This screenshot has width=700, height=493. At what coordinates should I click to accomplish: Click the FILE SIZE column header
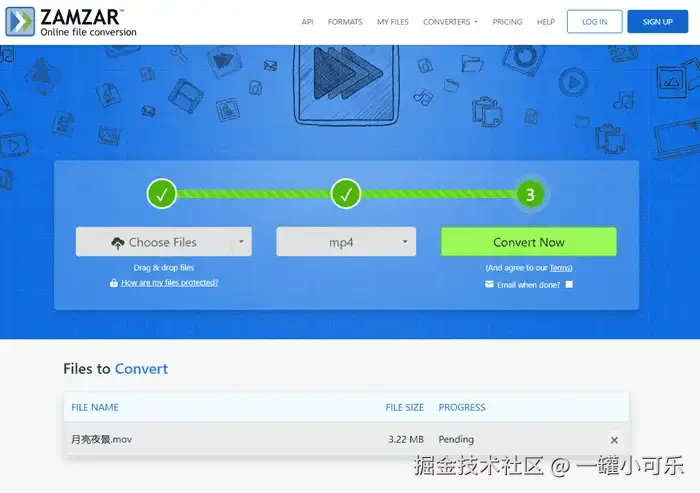pyautogui.click(x=404, y=407)
